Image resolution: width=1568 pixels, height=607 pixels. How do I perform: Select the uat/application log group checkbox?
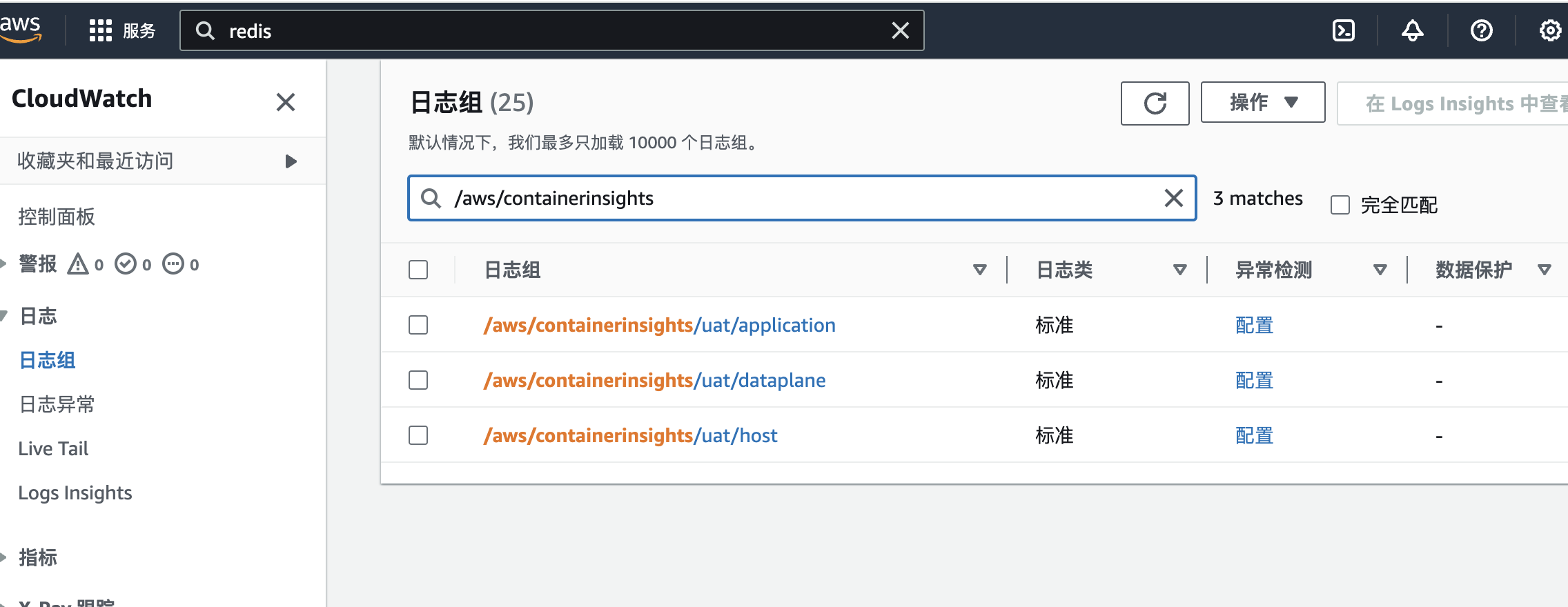[x=418, y=325]
